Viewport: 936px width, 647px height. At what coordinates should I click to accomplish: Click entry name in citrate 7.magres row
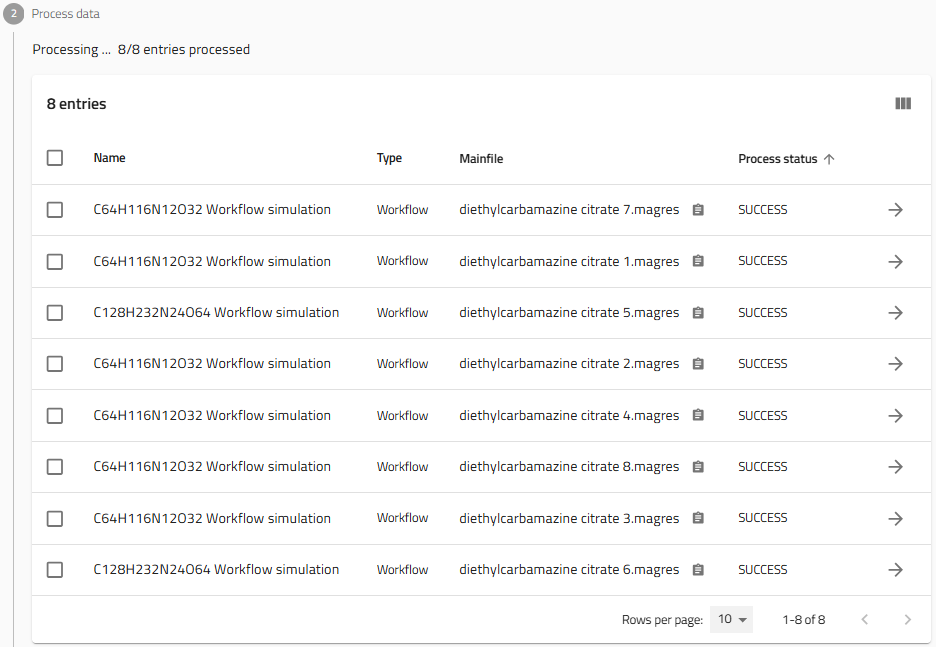212,209
